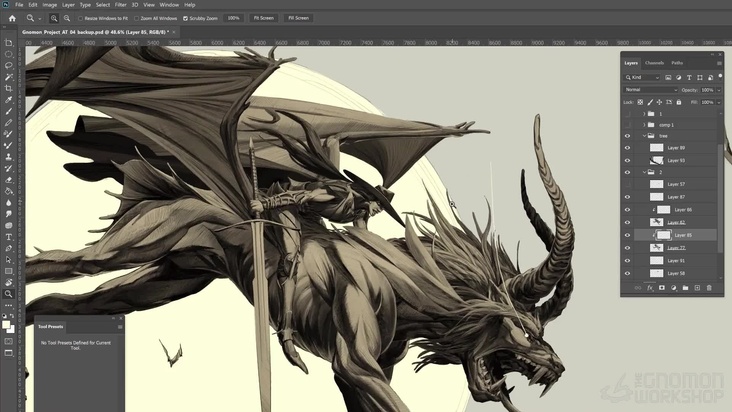Toggle visibility of the tree group
The width and height of the screenshot is (732, 412).
(627, 136)
